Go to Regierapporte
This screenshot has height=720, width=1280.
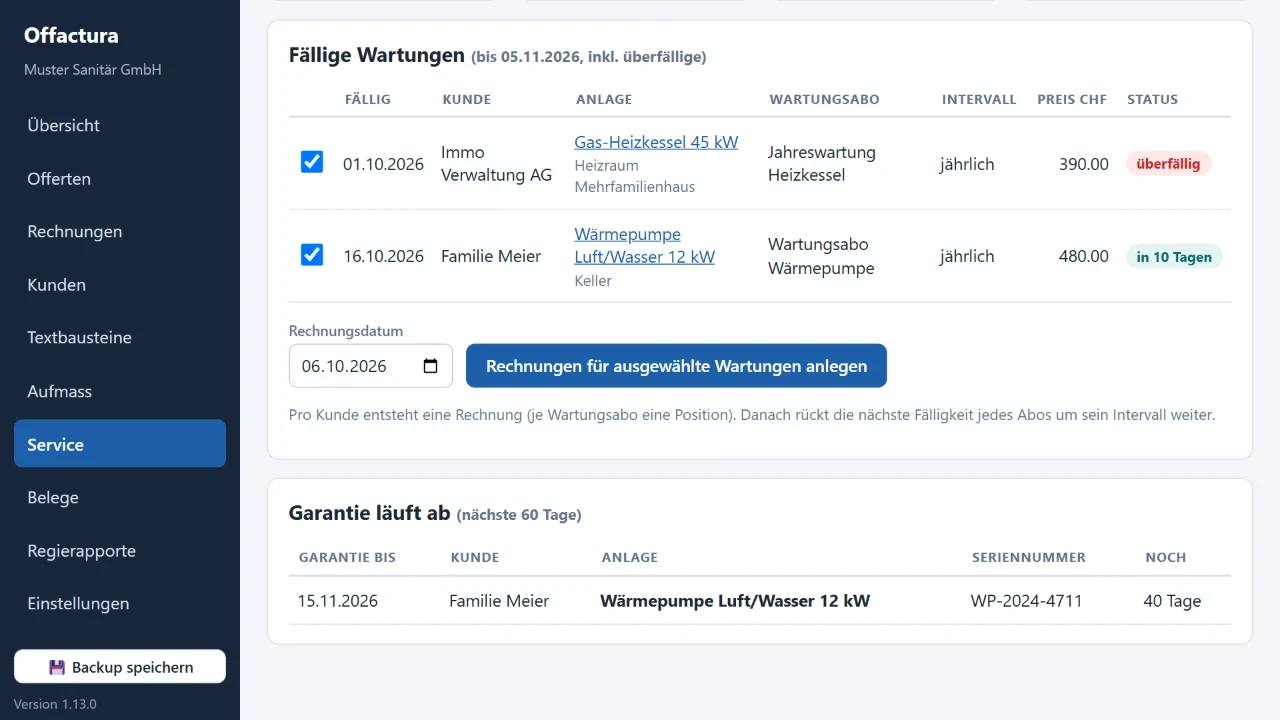pyautogui.click(x=120, y=551)
